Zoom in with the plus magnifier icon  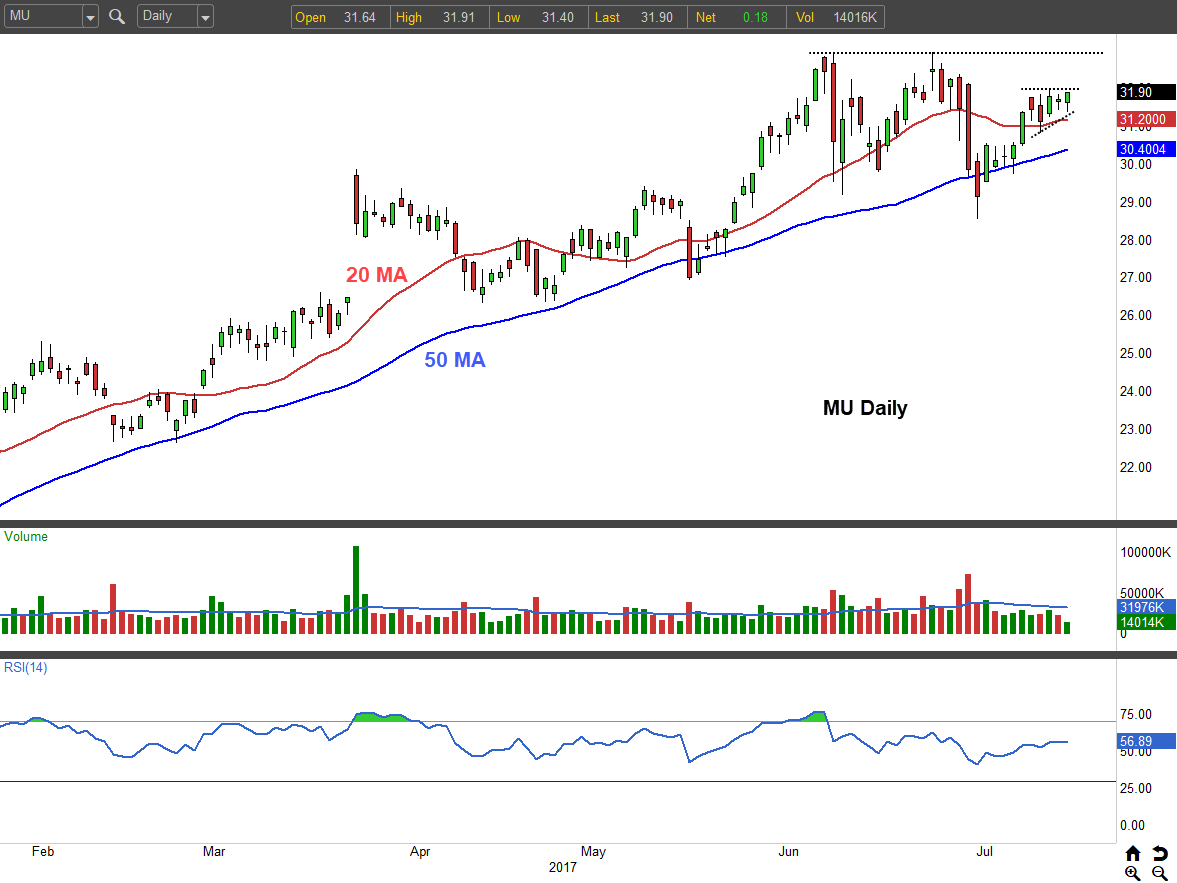(1132, 873)
